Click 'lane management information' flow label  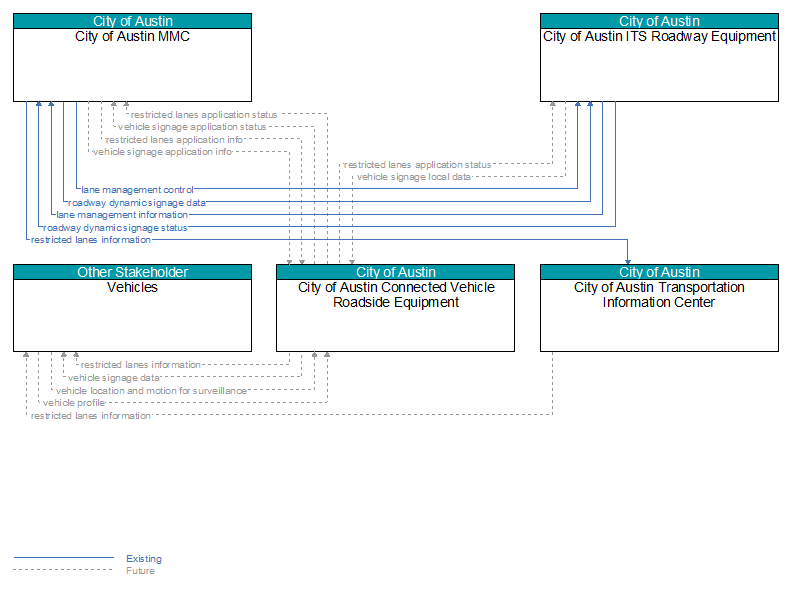tap(122, 215)
